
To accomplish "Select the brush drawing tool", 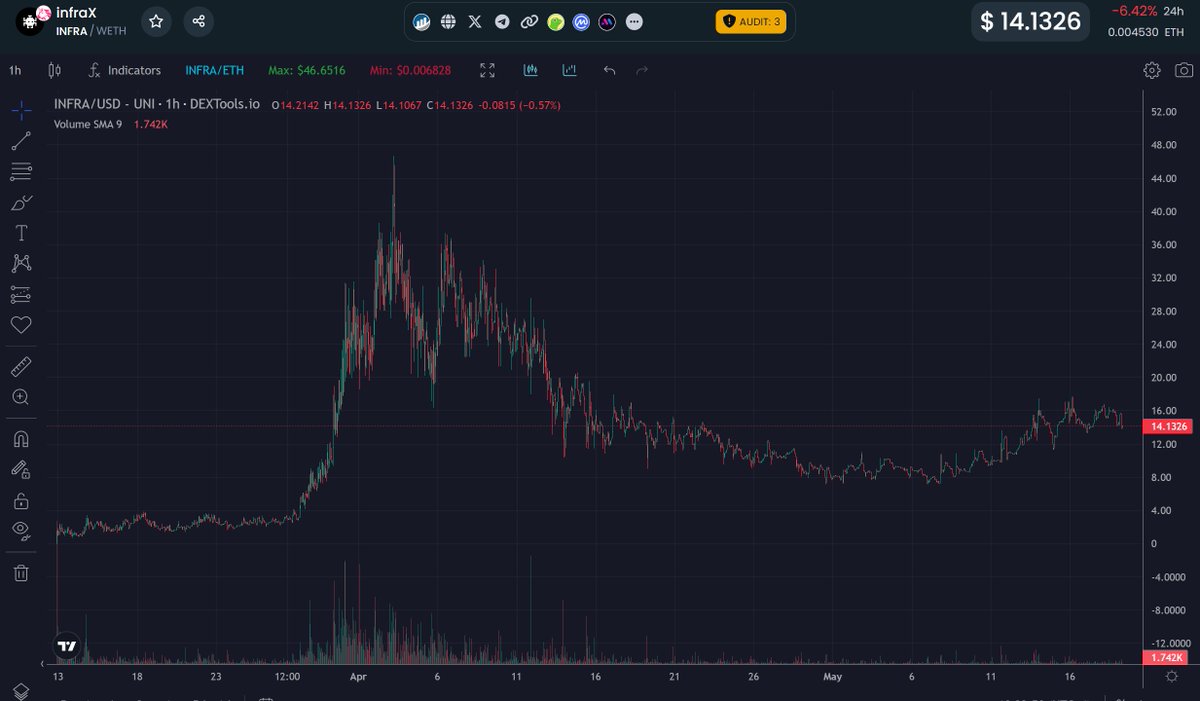I will click(x=21, y=203).
